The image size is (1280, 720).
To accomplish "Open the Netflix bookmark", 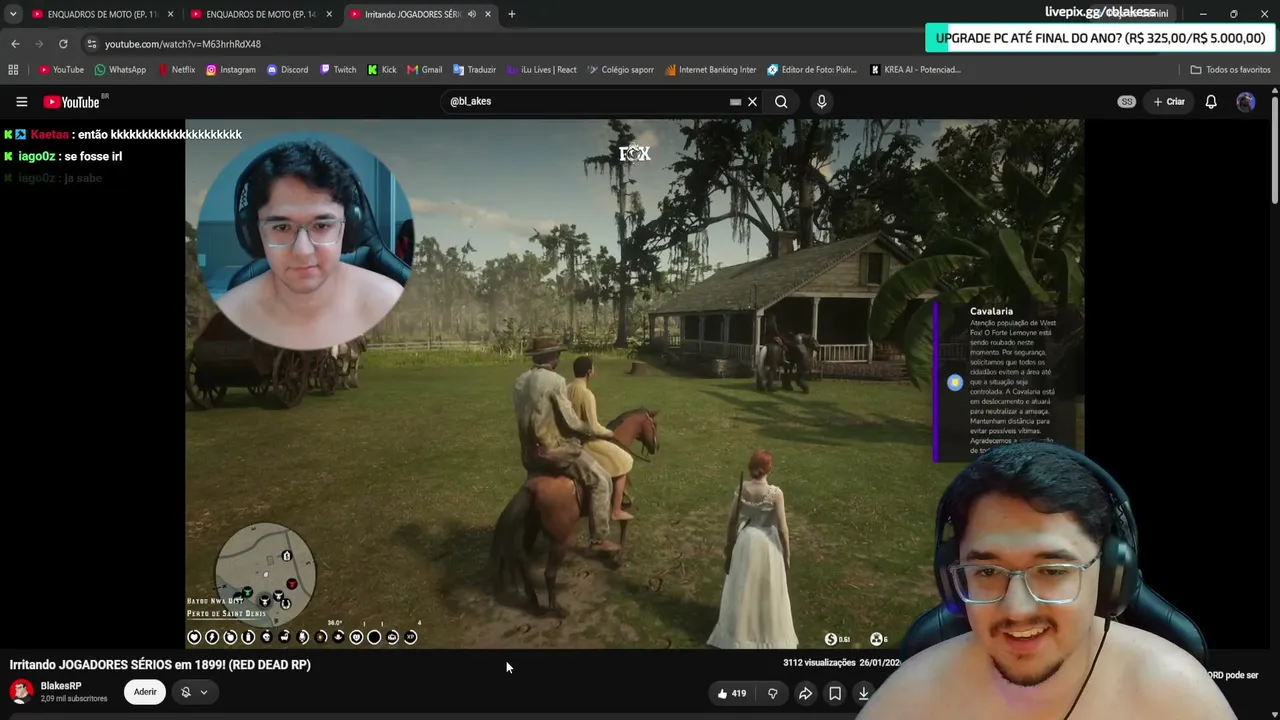I will 177,70.
